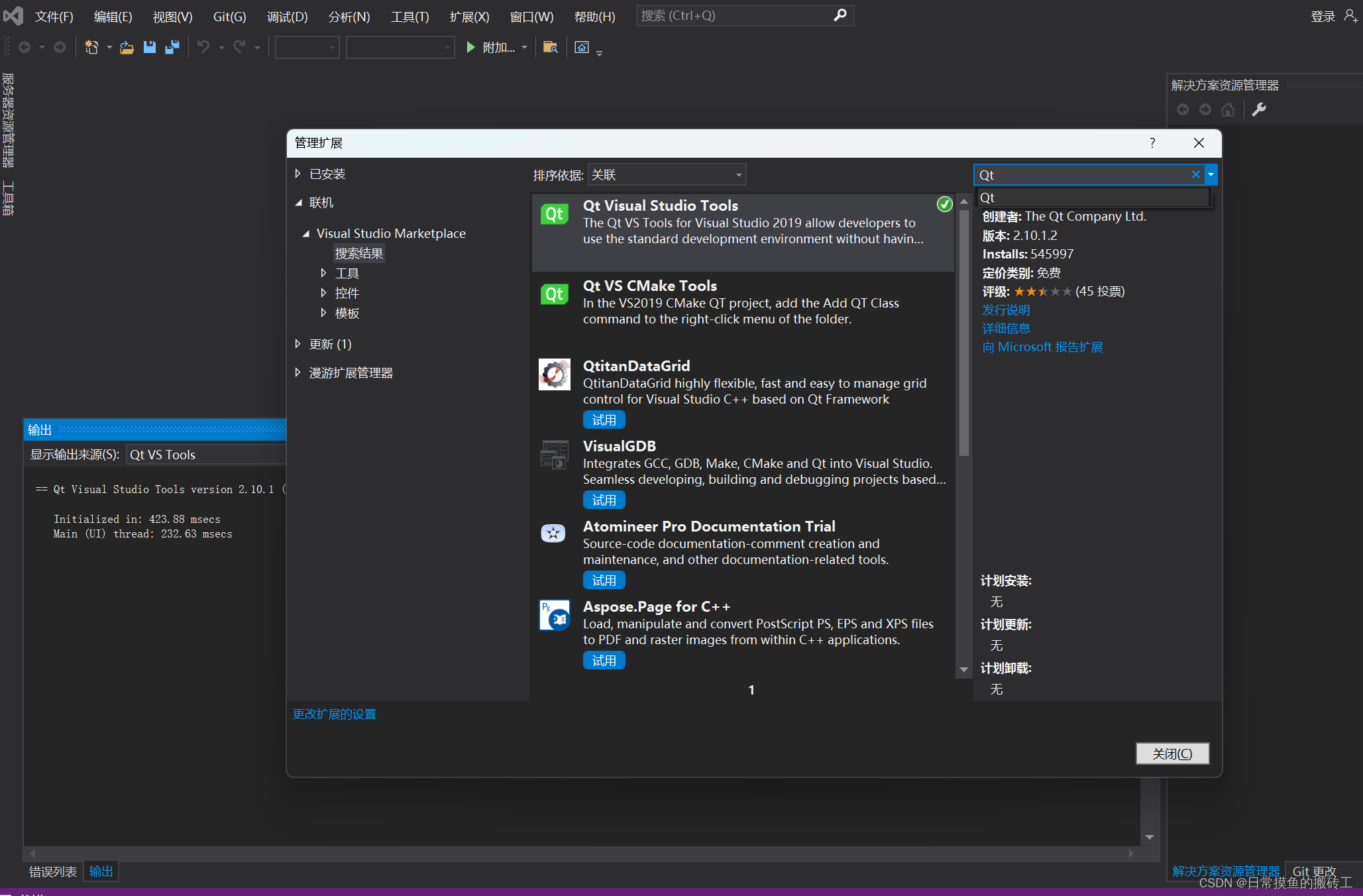The image size is (1363, 896).
Task: Click the Aspose.Page for C++ icon
Action: click(555, 615)
